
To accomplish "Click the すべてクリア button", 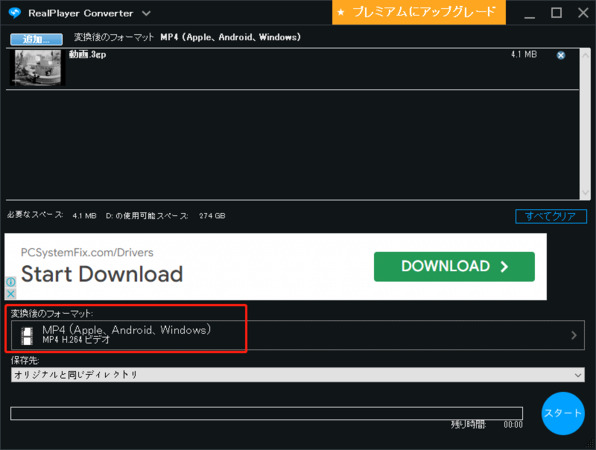I will pos(551,216).
